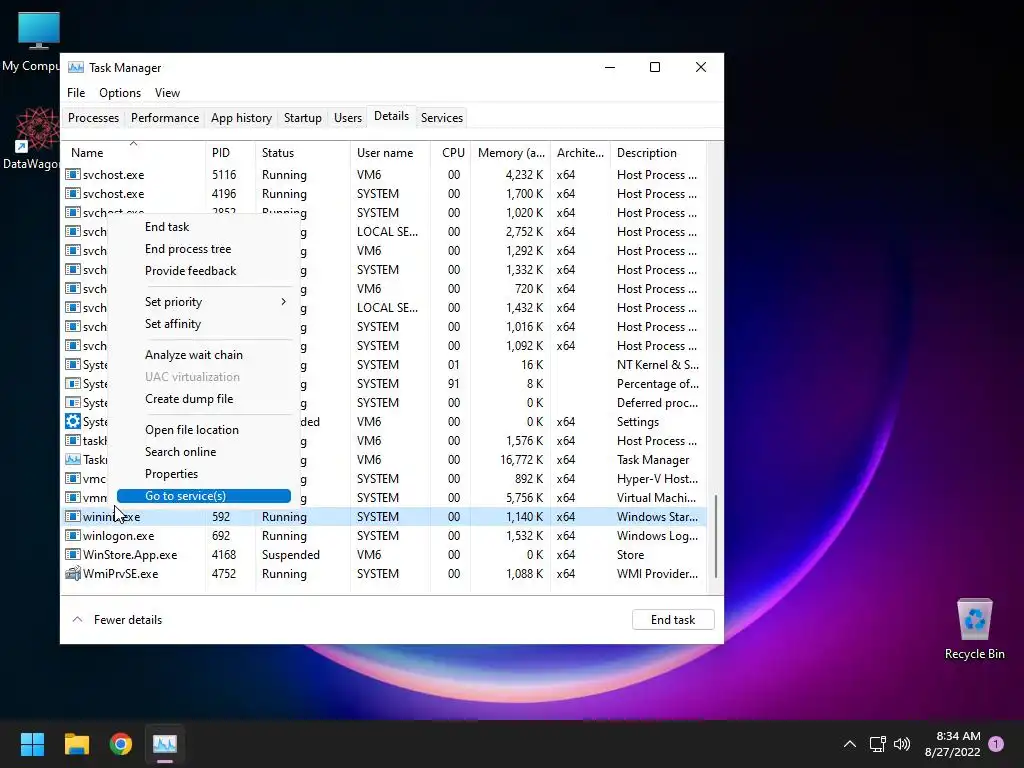Open the File menu
This screenshot has height=768, width=1024.
click(76, 93)
